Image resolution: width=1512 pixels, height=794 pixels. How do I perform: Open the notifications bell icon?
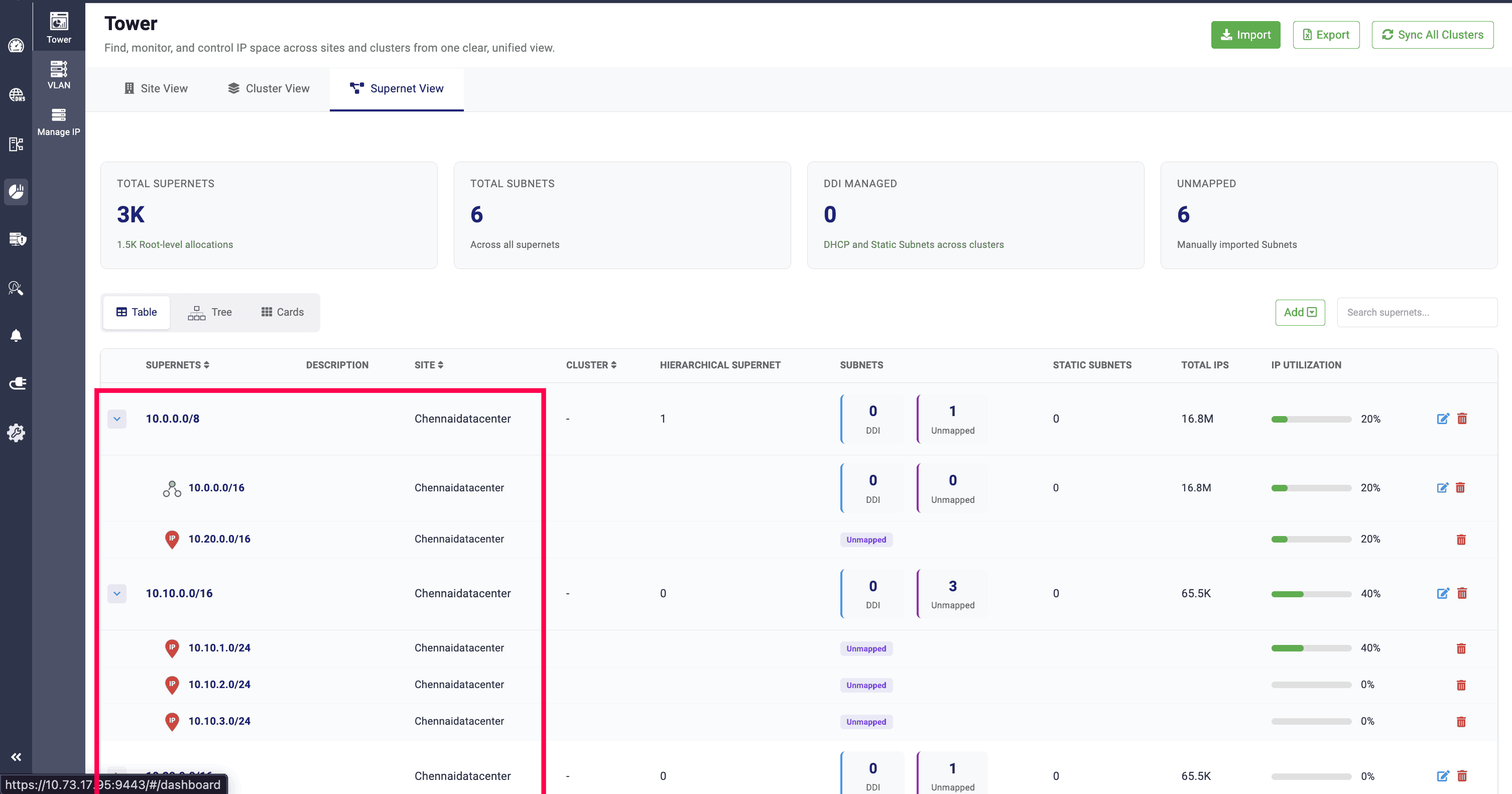(x=16, y=335)
